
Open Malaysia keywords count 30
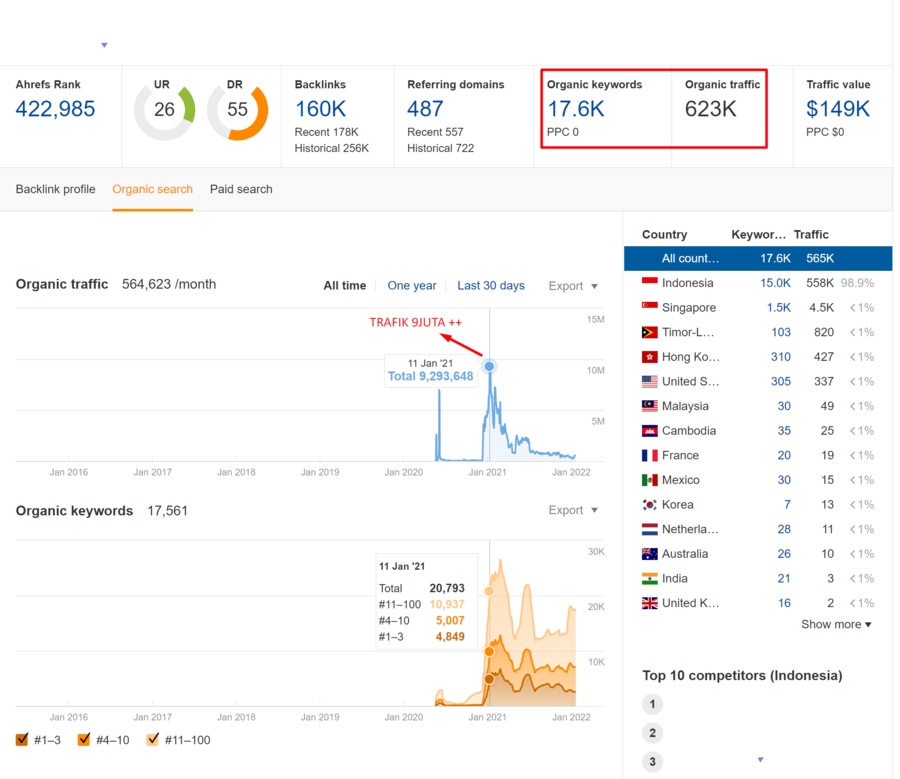coord(784,406)
